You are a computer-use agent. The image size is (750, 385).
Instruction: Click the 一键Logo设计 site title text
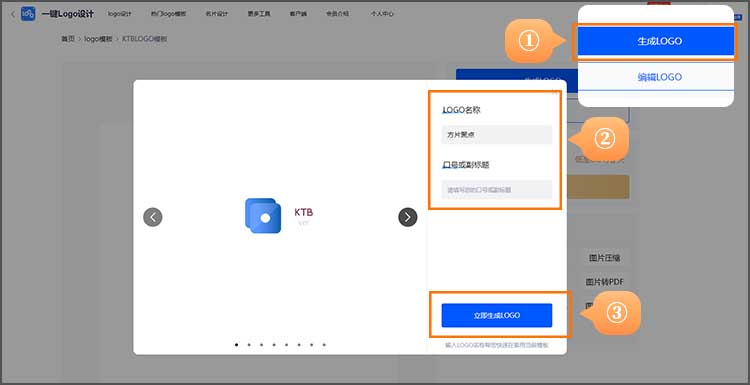67,14
